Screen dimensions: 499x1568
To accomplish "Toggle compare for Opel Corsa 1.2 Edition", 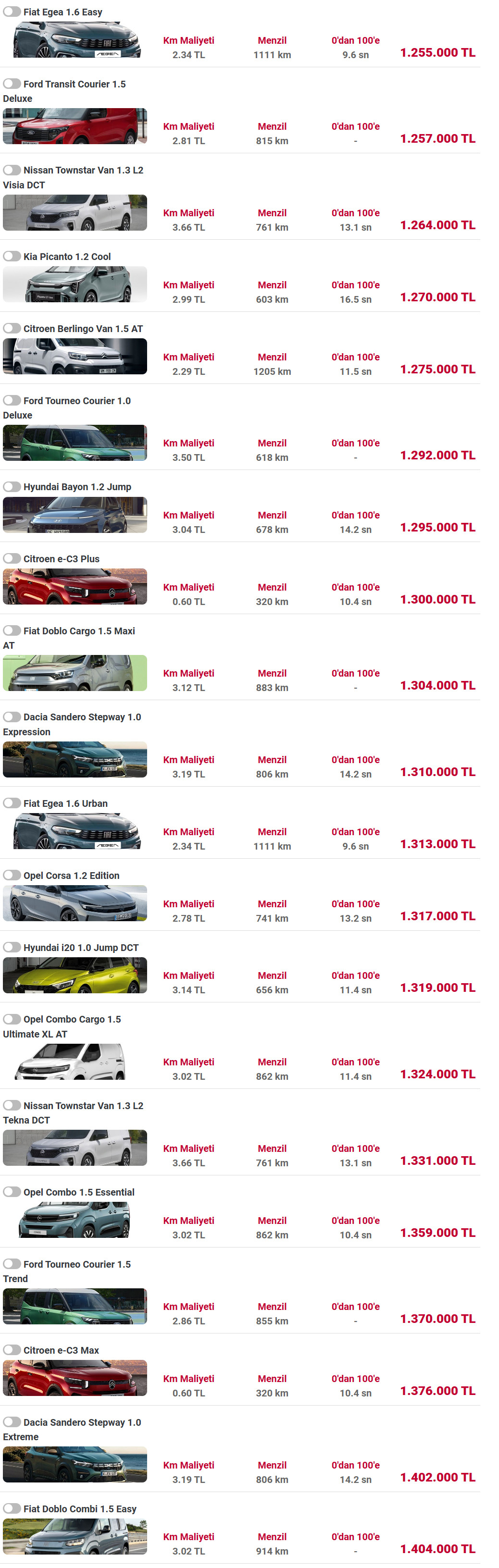I will click(12, 875).
